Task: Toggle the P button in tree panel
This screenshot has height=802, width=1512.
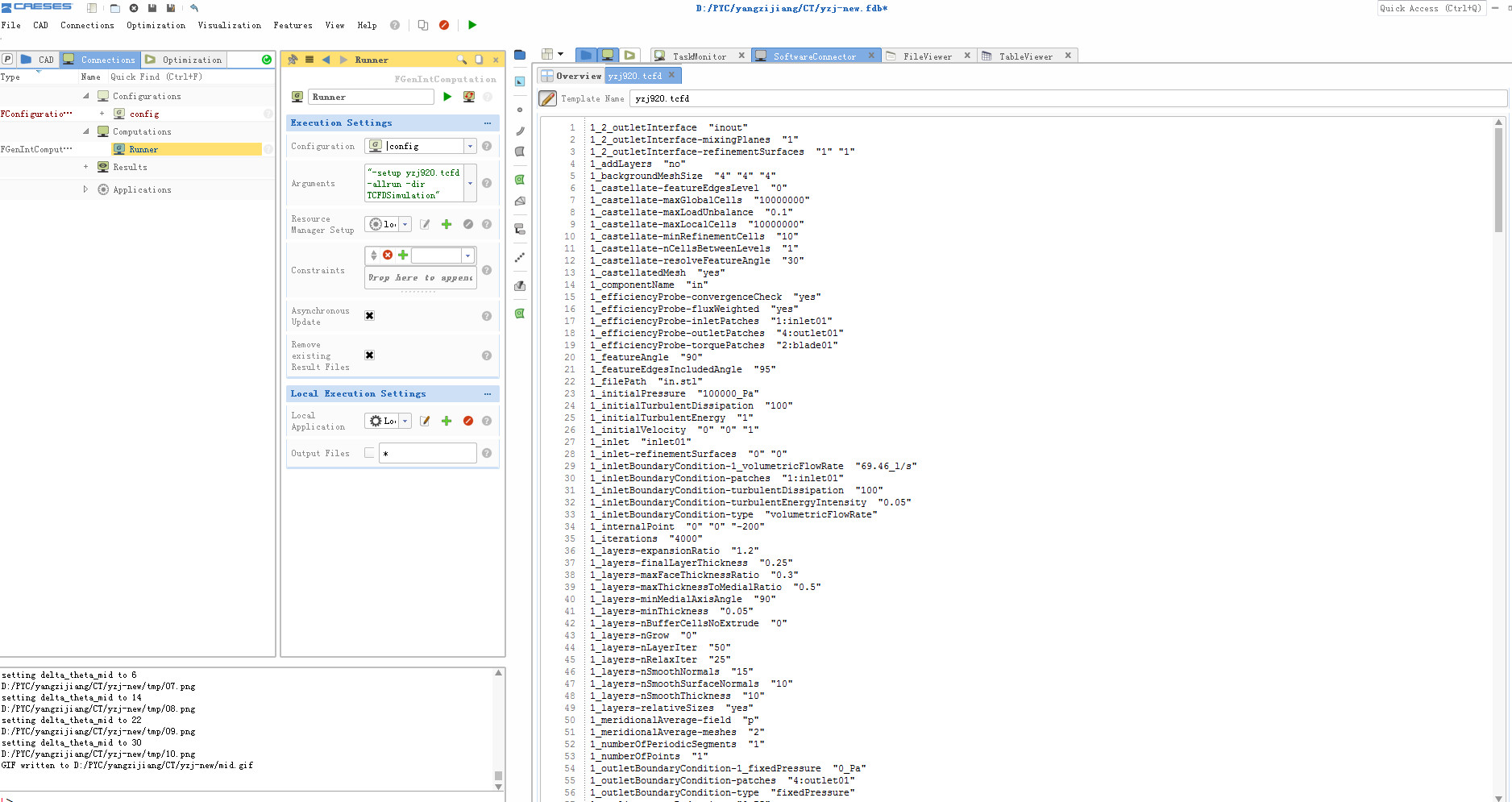Action: click(7, 60)
